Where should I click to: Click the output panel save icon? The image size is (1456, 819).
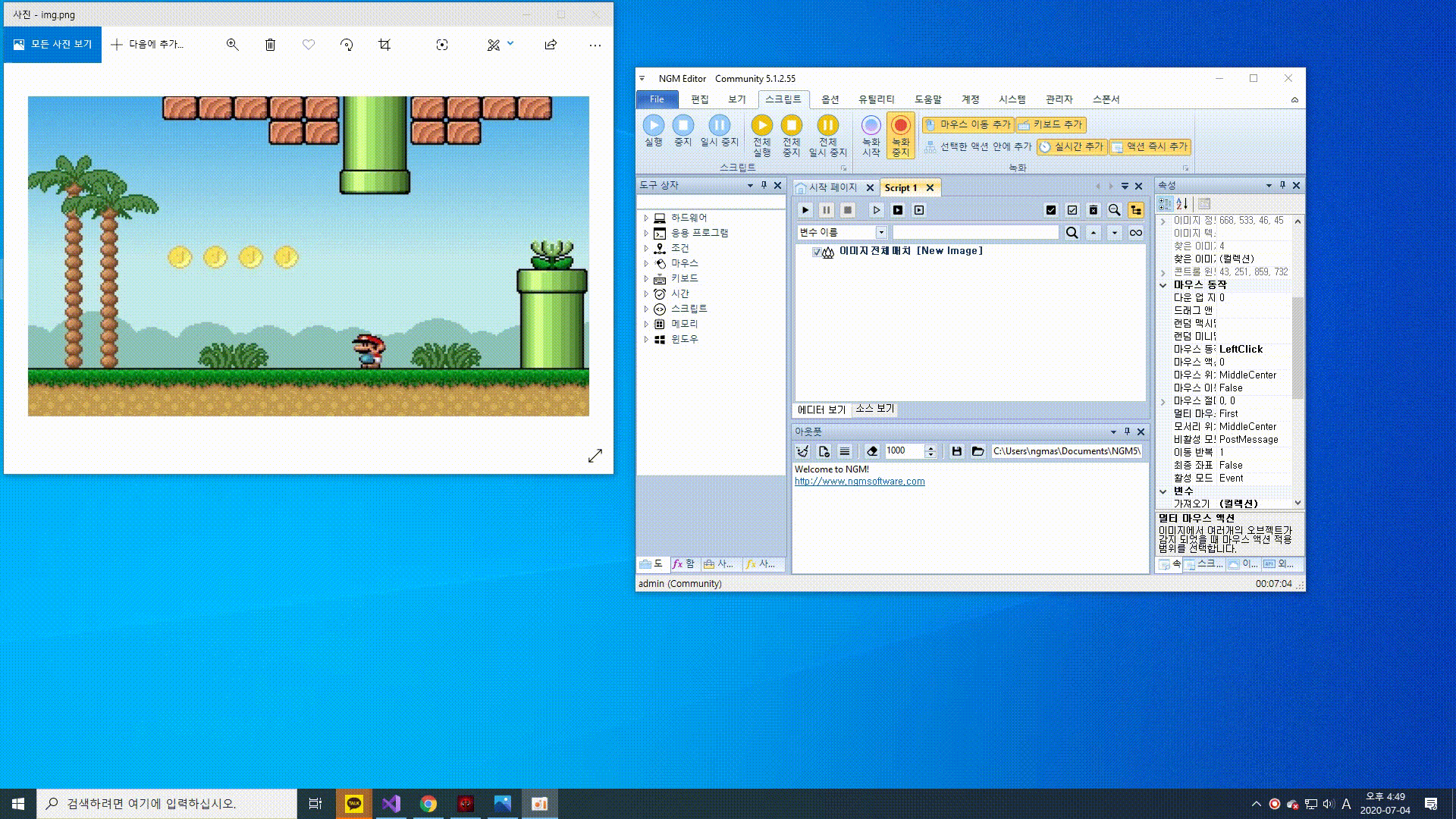(x=956, y=451)
